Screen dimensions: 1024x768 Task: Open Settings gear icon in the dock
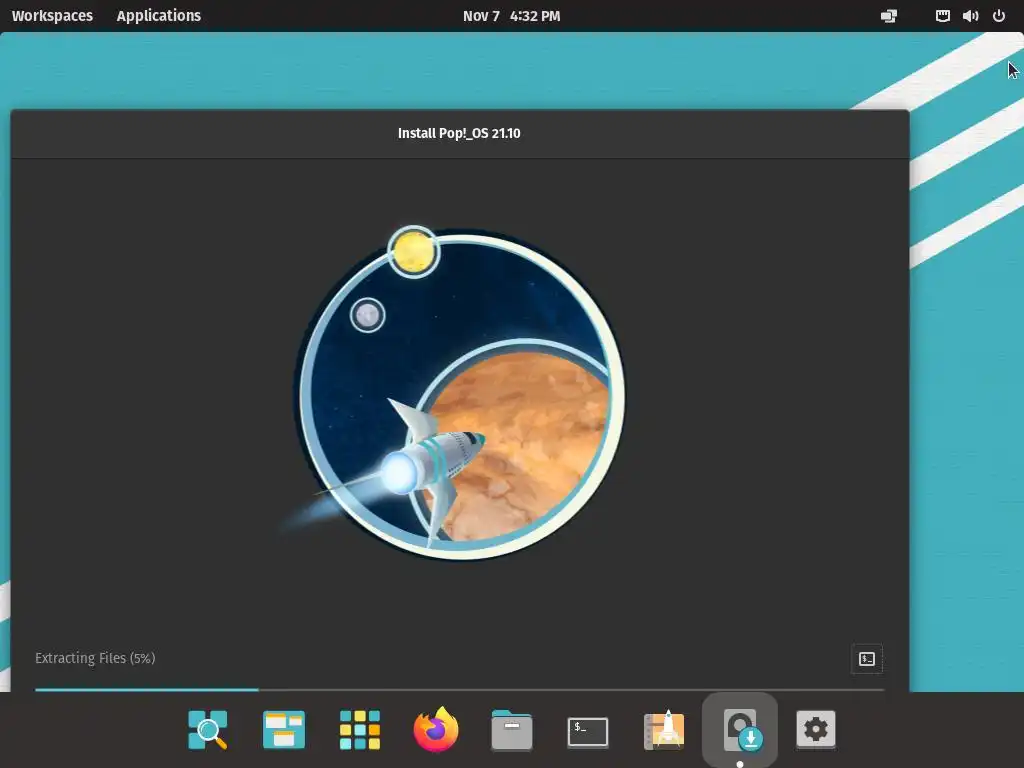816,729
